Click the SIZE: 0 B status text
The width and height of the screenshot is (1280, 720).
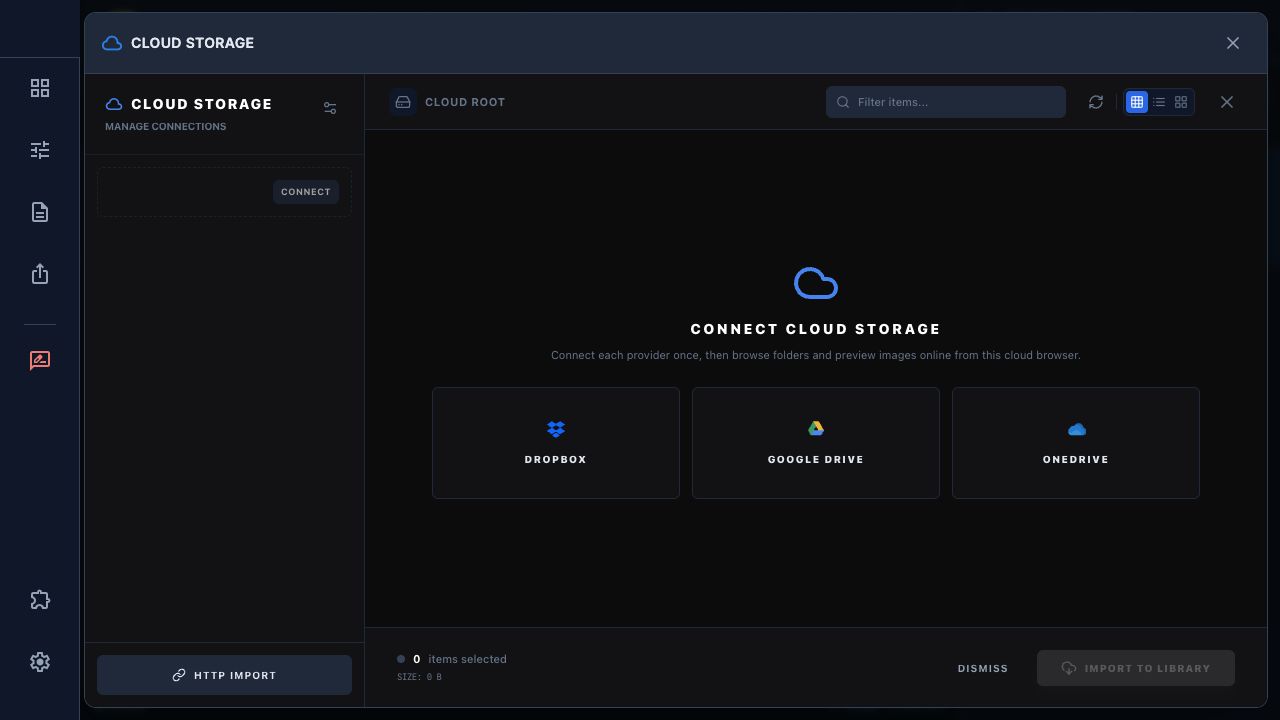click(419, 677)
